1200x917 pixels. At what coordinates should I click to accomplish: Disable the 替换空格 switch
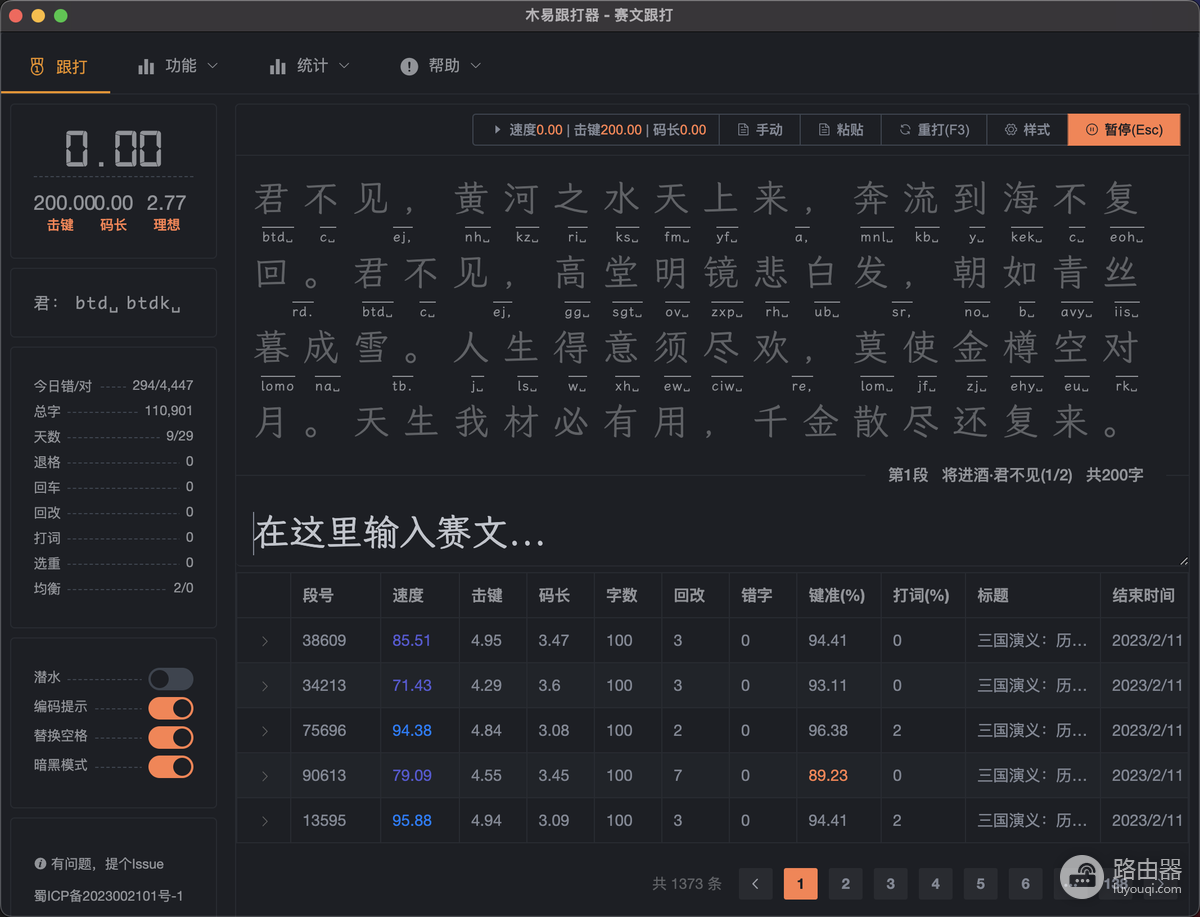click(171, 737)
